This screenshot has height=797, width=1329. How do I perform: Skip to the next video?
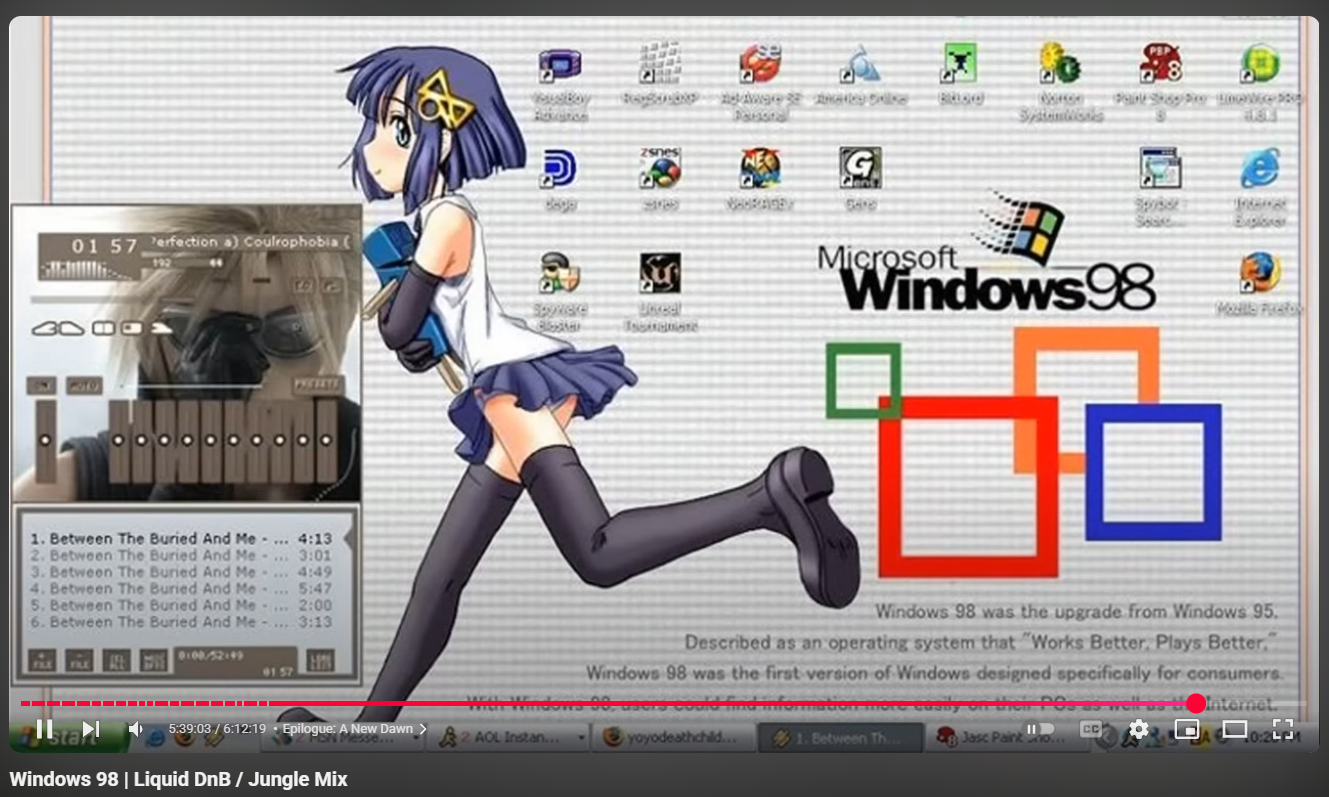(x=91, y=729)
